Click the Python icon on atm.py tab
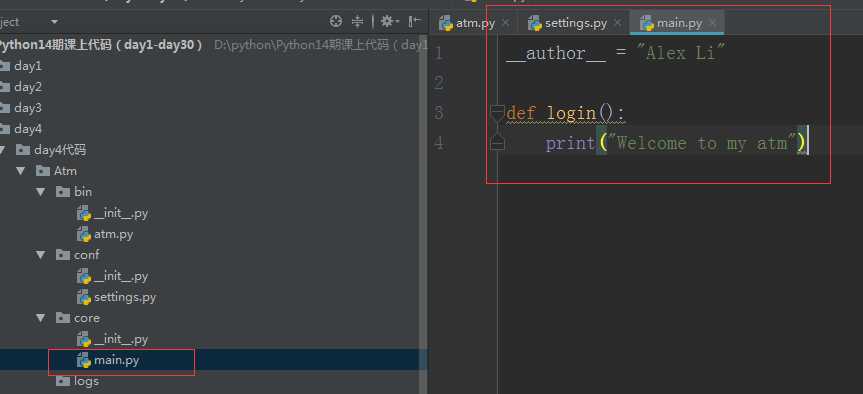This screenshot has width=863, height=394. [x=446, y=23]
